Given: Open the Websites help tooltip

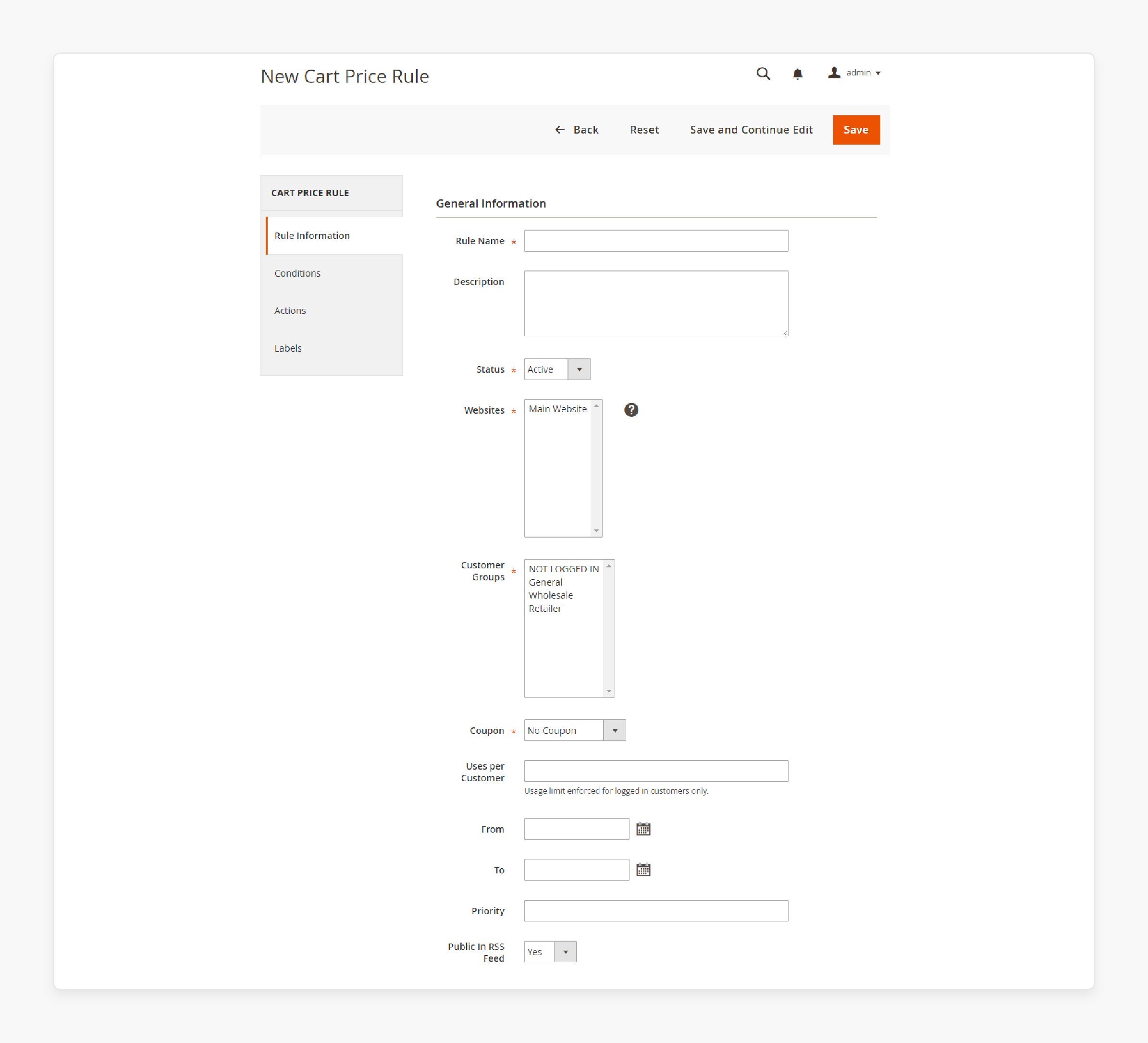Looking at the screenshot, I should (631, 409).
